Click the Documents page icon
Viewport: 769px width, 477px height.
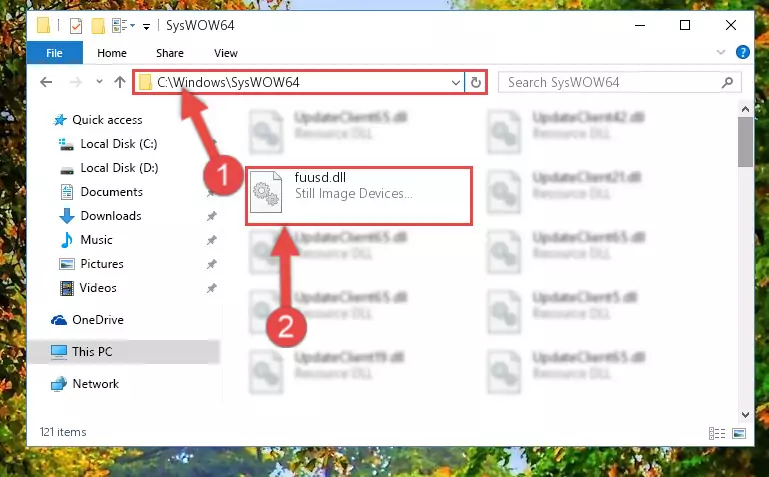point(67,192)
